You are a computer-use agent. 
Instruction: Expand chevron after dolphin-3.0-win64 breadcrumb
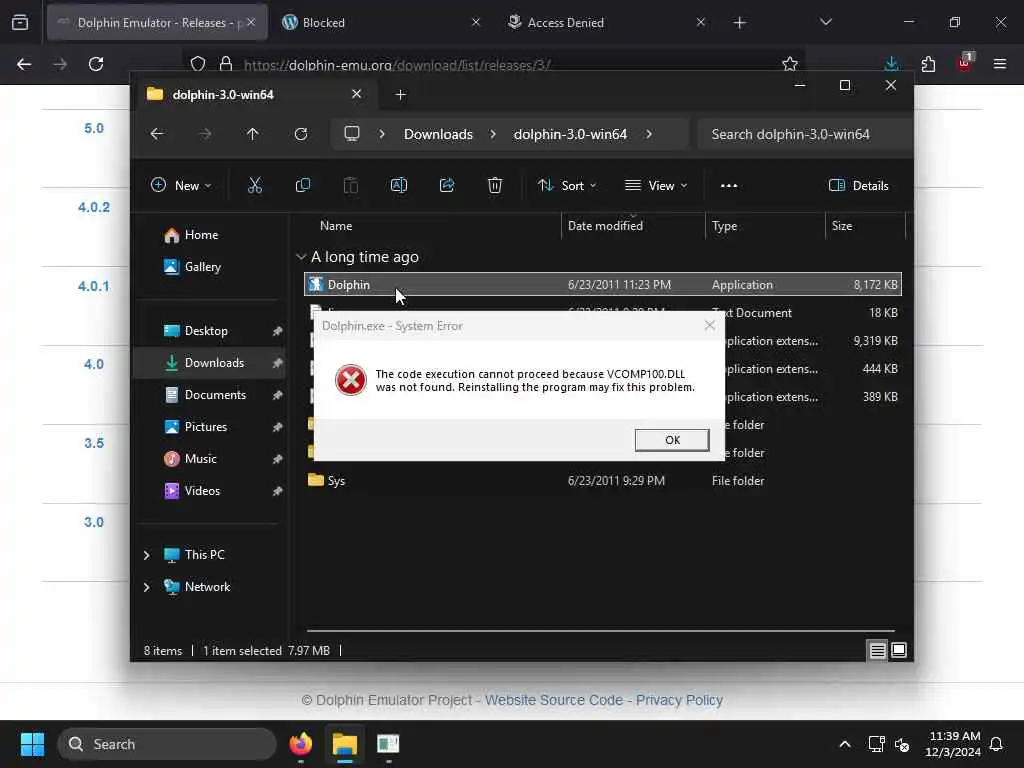[648, 134]
